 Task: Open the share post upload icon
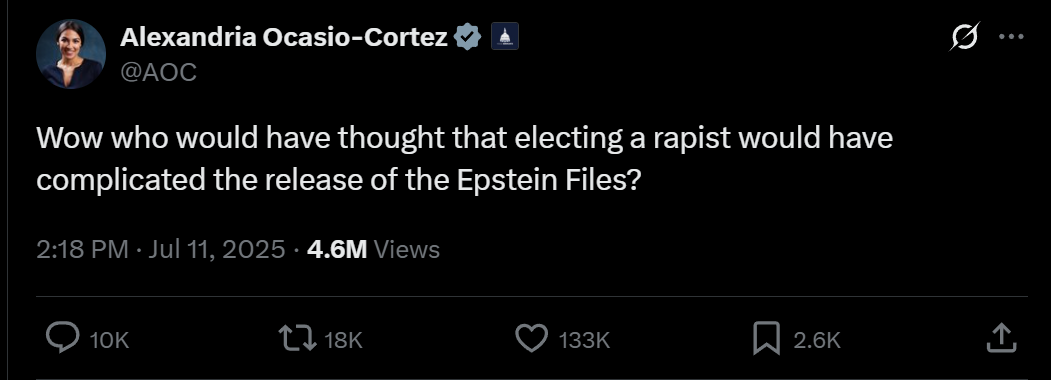[1001, 338]
